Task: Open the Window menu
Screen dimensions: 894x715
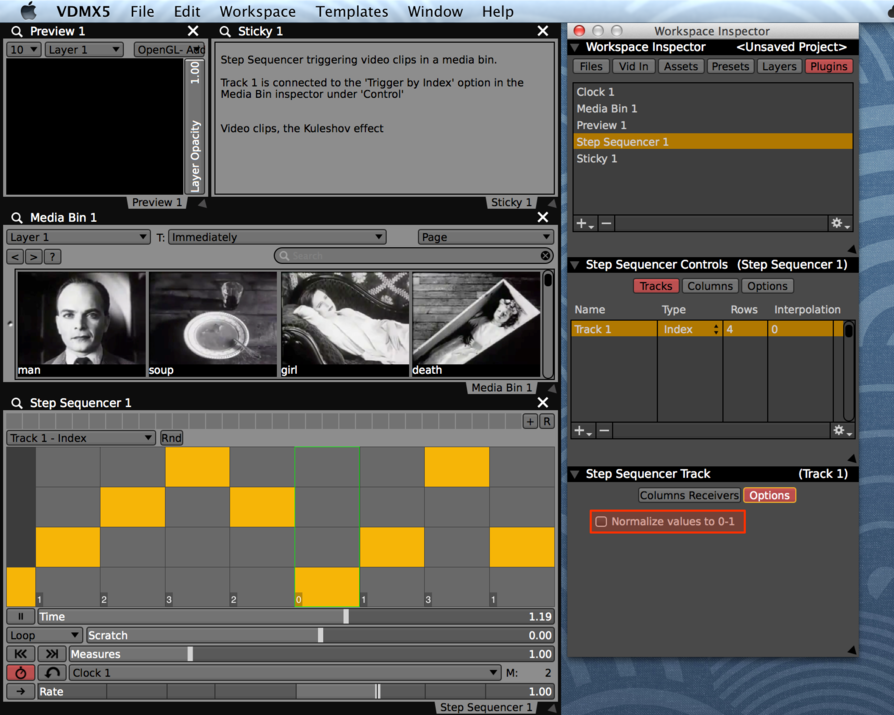Action: tap(435, 11)
